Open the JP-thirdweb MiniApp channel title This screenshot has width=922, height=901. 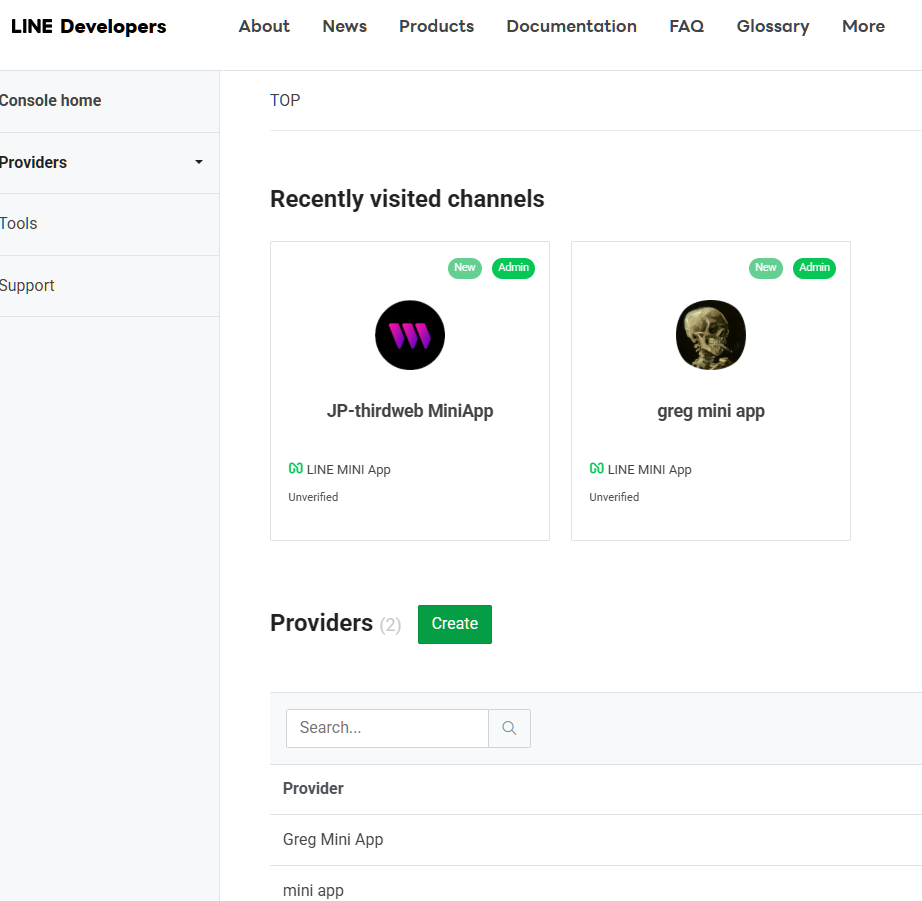coord(410,411)
